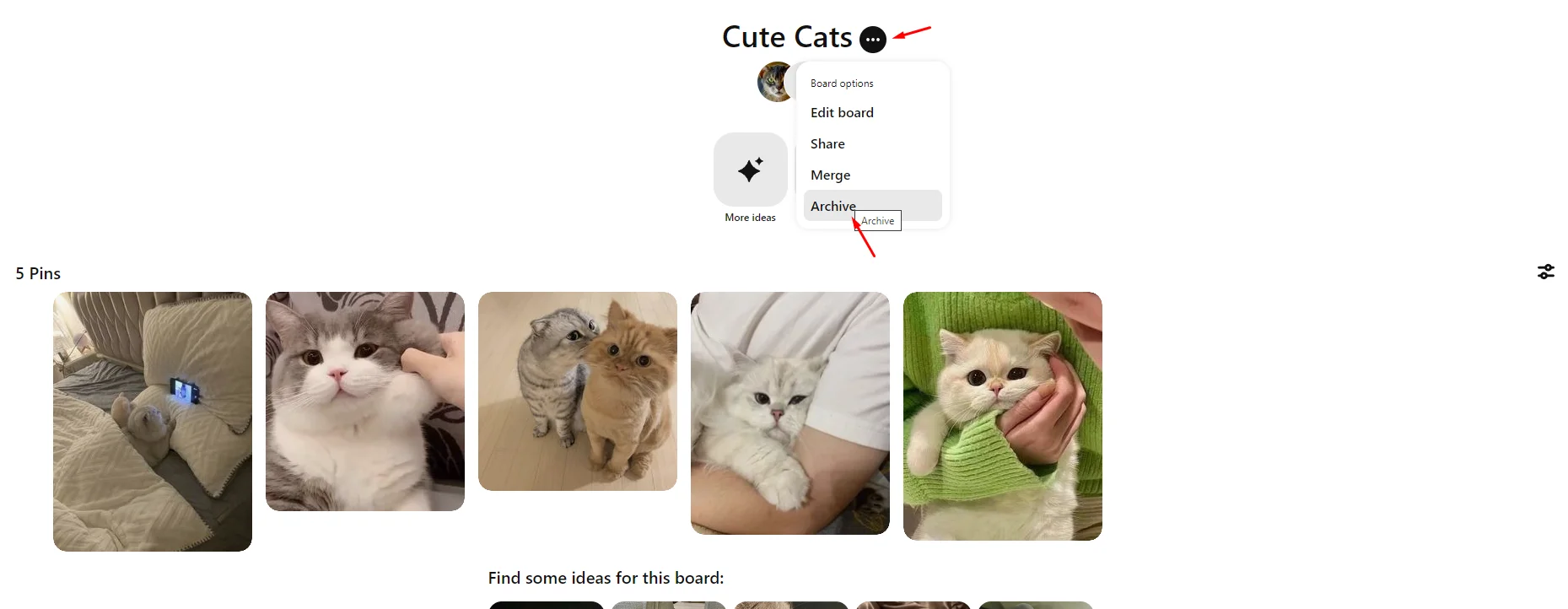Open the pin filter sliders icon
Screen dimensions: 1568x609
pos(1545,272)
